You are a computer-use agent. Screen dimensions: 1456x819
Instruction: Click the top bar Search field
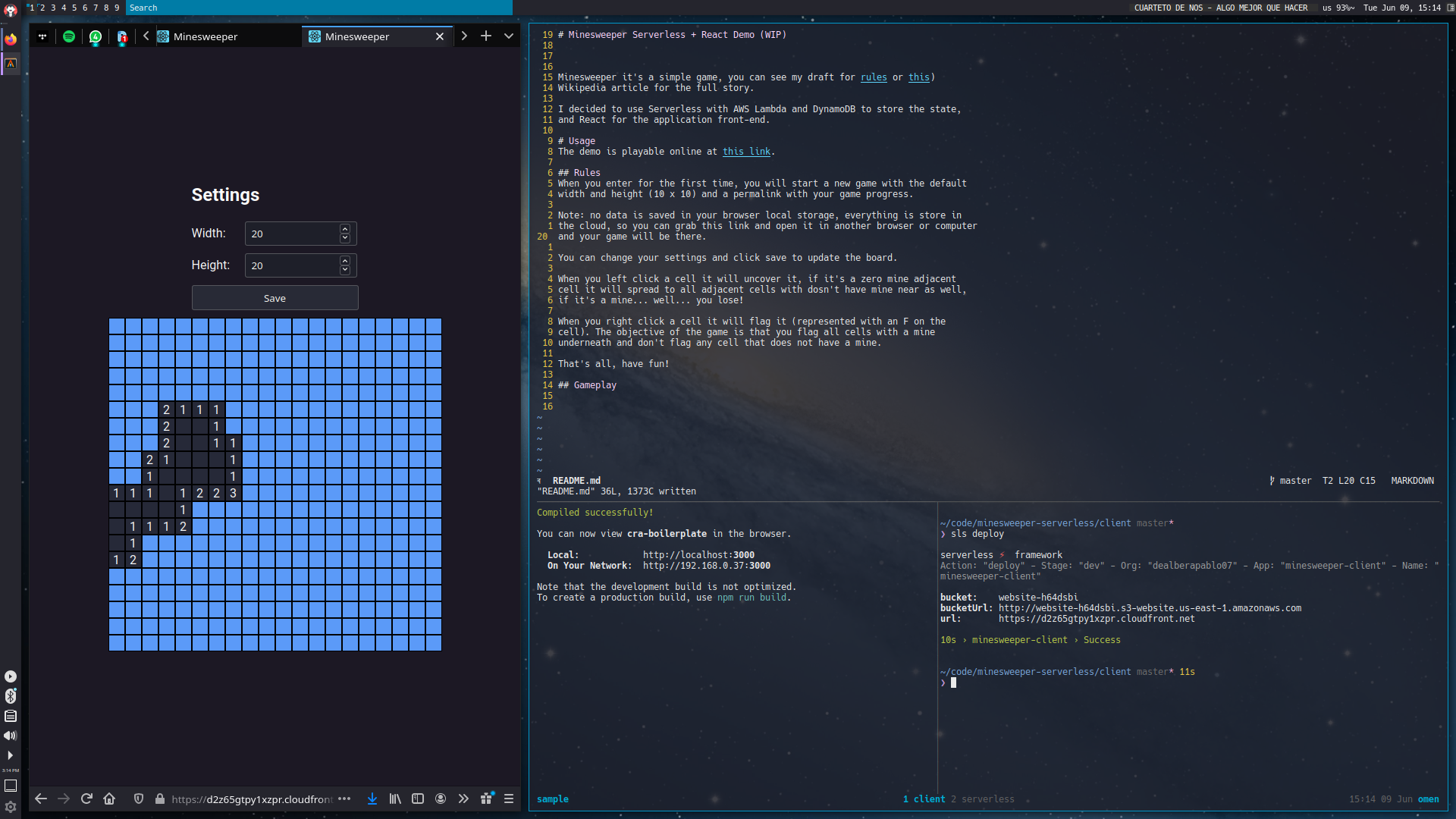coord(318,8)
